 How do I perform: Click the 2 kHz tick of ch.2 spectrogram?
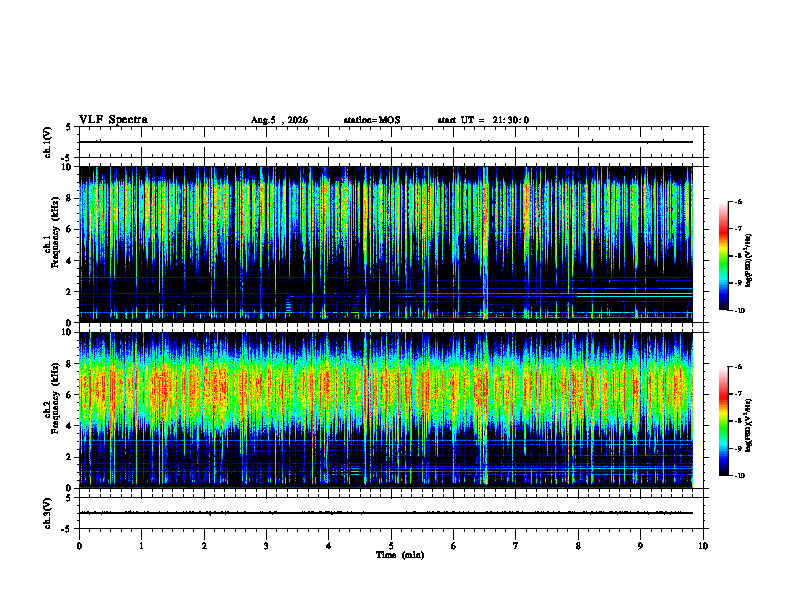[70, 457]
